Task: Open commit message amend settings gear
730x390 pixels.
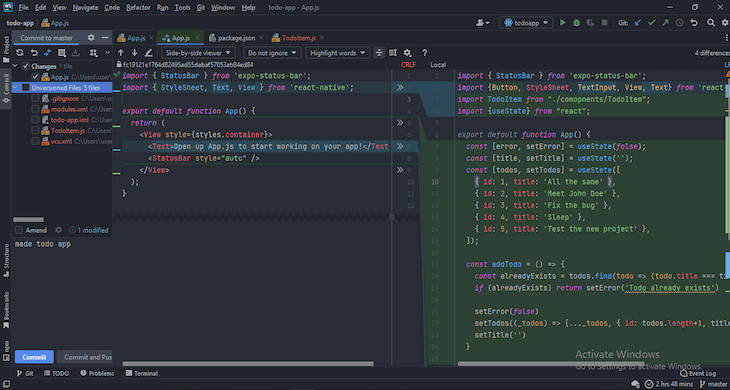Action: tap(58, 230)
